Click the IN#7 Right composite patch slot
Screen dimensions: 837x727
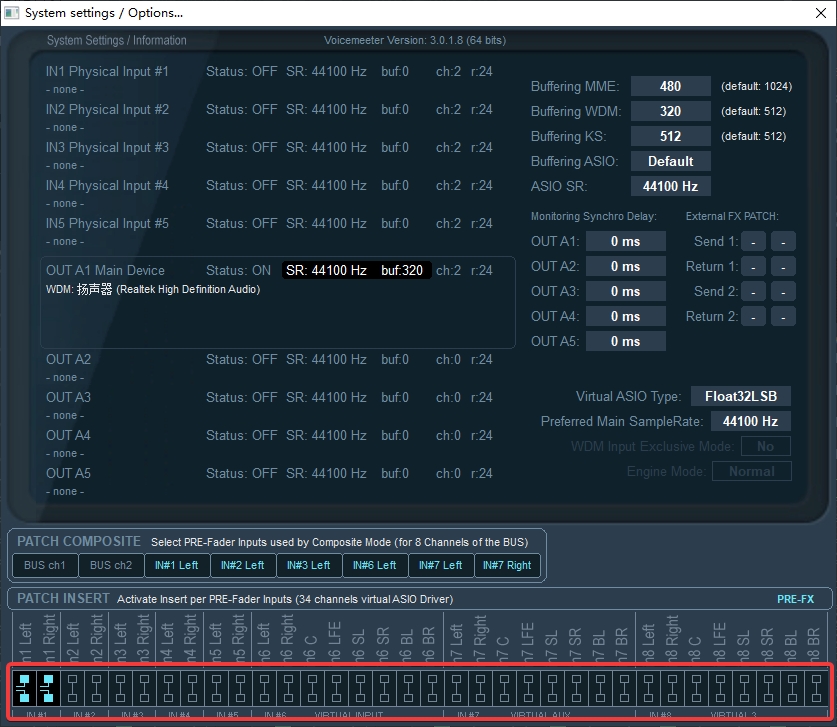507,565
